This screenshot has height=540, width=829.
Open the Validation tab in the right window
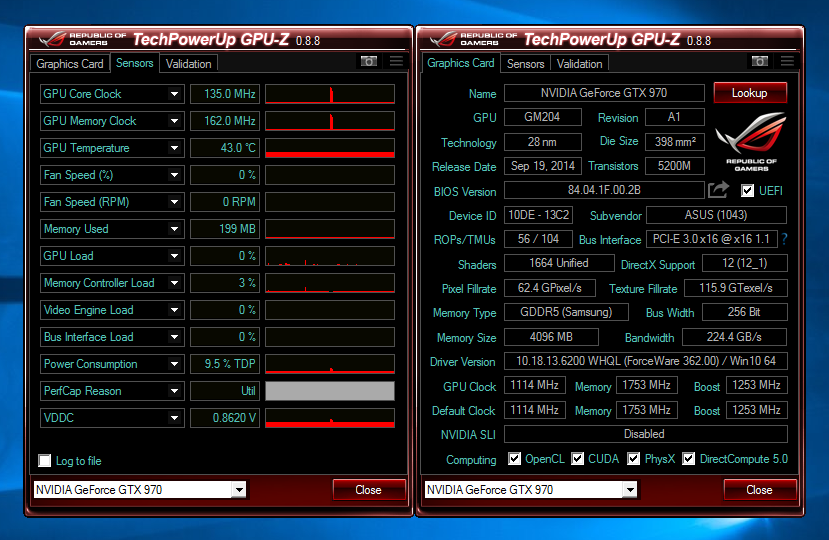(579, 63)
